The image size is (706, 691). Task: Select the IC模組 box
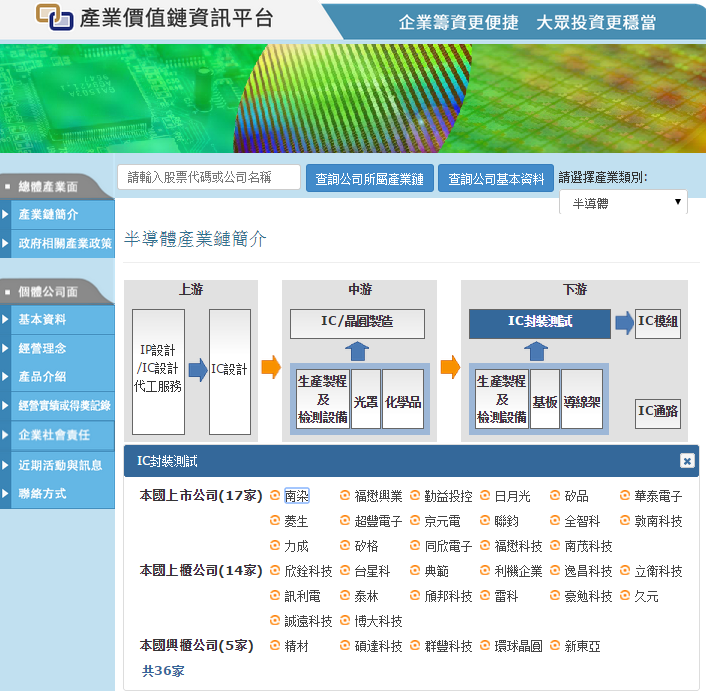pyautogui.click(x=658, y=324)
